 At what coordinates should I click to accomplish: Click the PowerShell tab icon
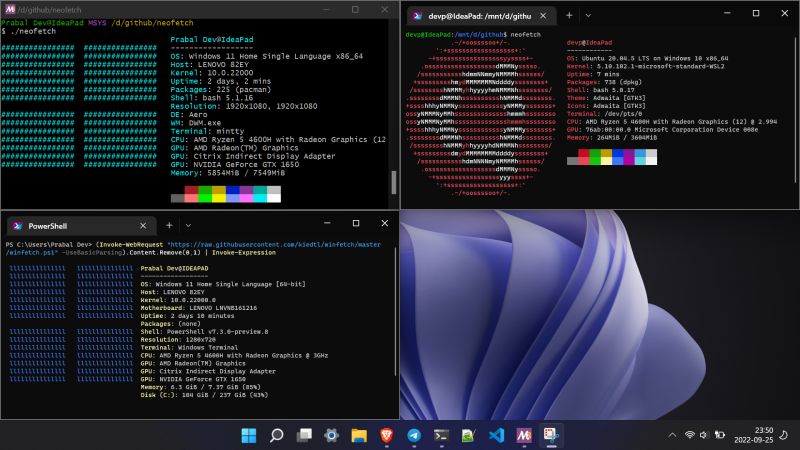[x=18, y=226]
